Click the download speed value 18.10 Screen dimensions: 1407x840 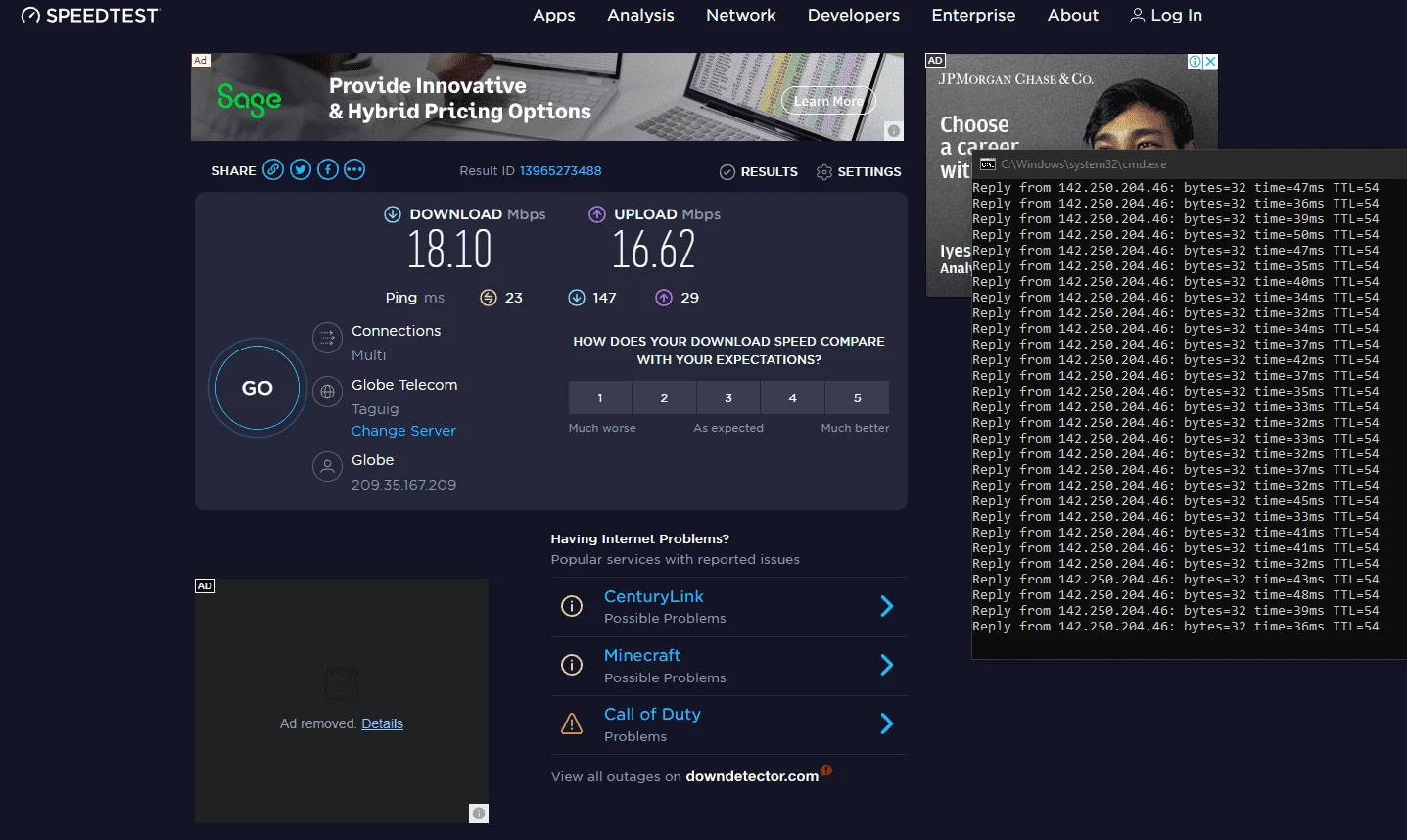tap(449, 249)
